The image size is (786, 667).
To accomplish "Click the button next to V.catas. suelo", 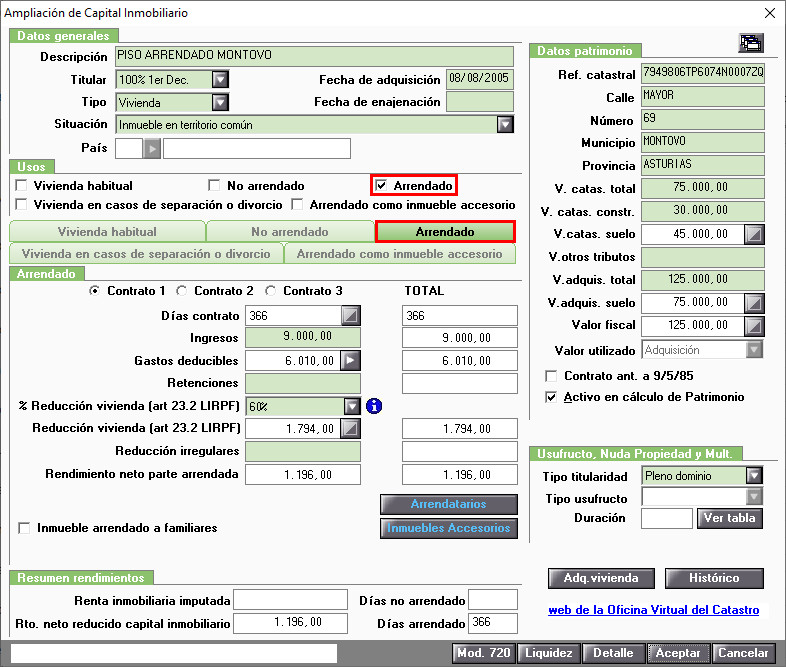I will point(754,234).
